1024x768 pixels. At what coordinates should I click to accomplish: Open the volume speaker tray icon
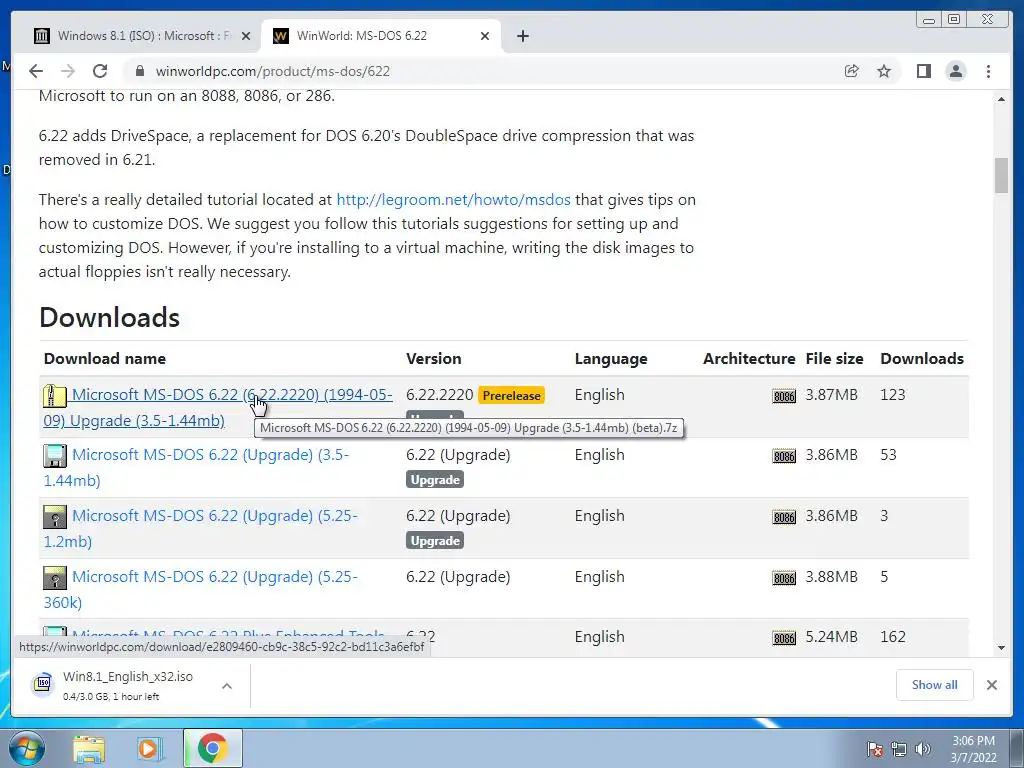point(923,749)
